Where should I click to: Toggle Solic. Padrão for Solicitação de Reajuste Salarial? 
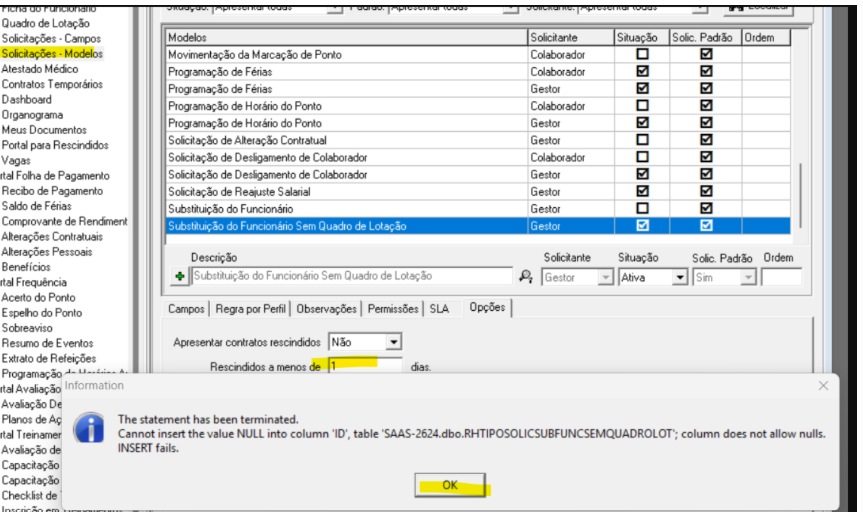706,191
